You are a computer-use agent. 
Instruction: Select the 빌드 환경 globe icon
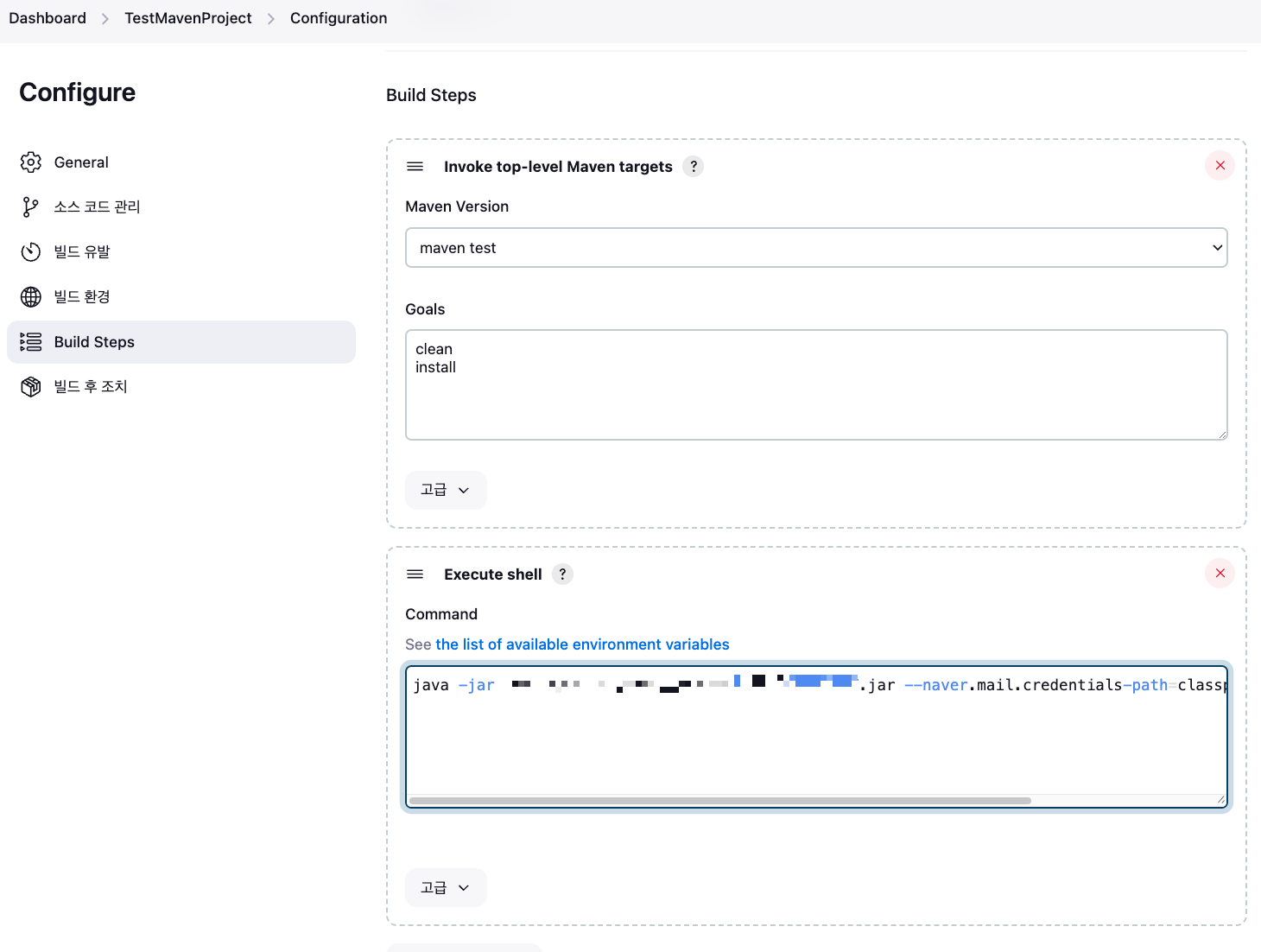coord(31,296)
